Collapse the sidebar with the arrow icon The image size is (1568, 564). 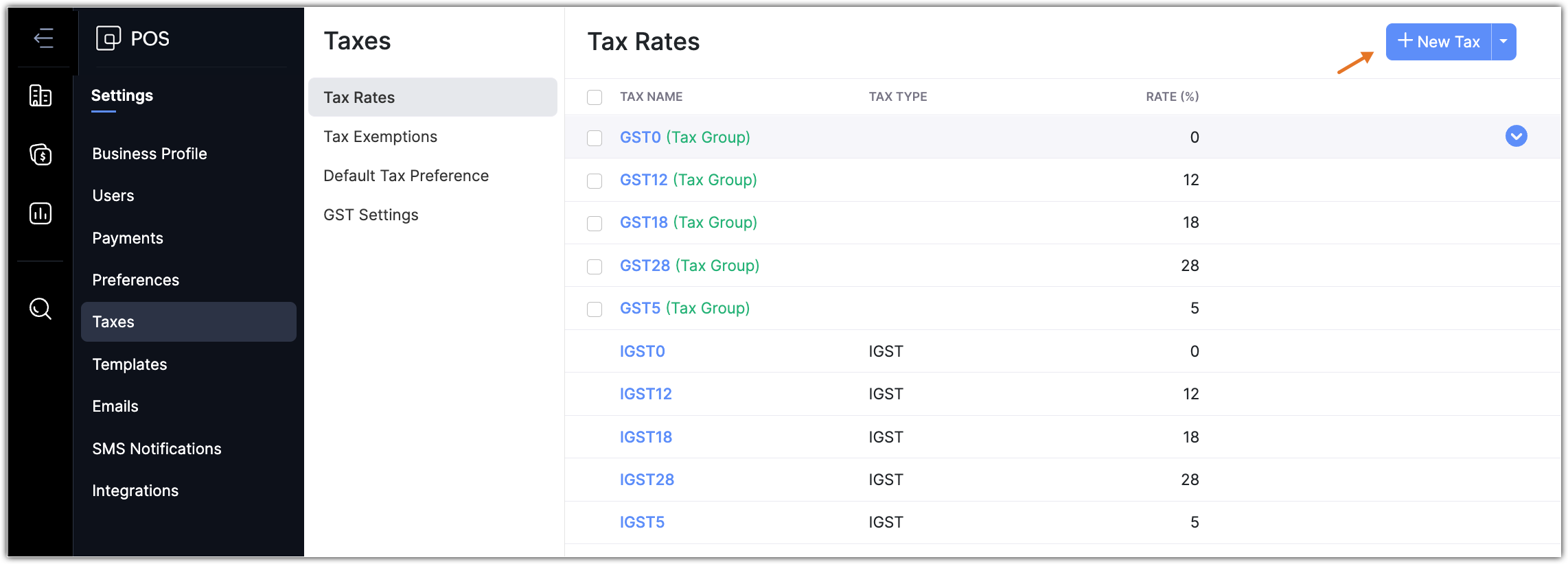[43, 38]
